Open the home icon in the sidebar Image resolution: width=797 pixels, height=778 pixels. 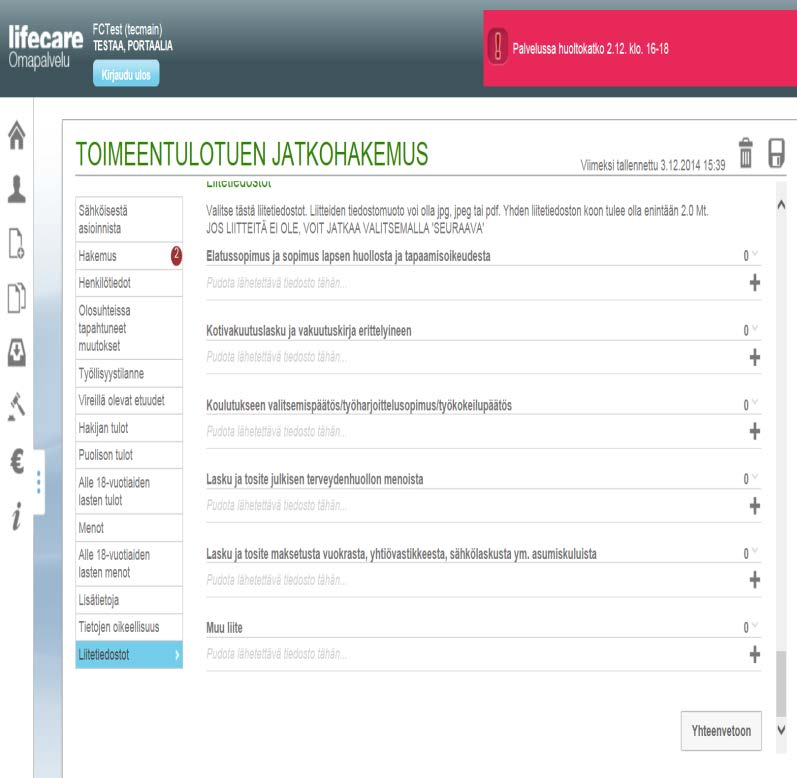17,135
